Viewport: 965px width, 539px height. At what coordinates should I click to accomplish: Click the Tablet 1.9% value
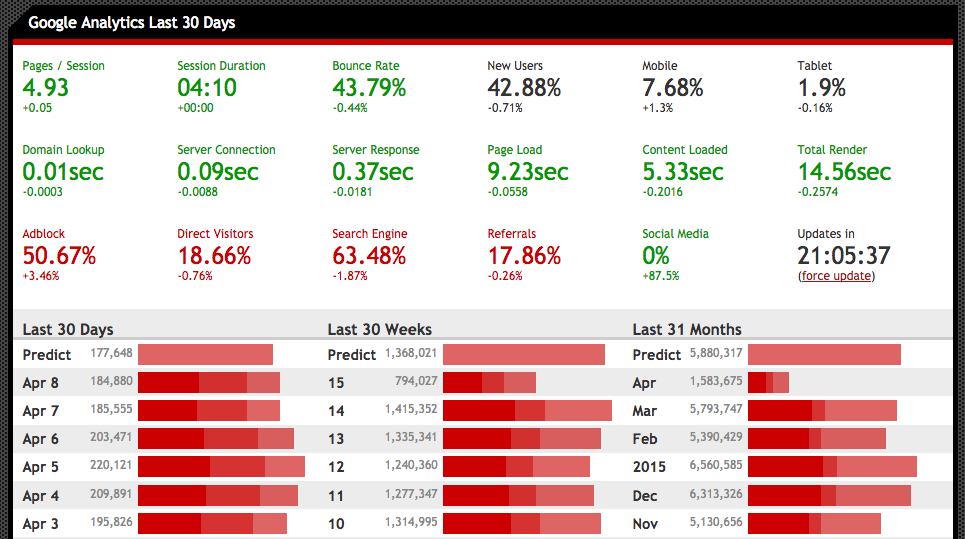point(822,88)
